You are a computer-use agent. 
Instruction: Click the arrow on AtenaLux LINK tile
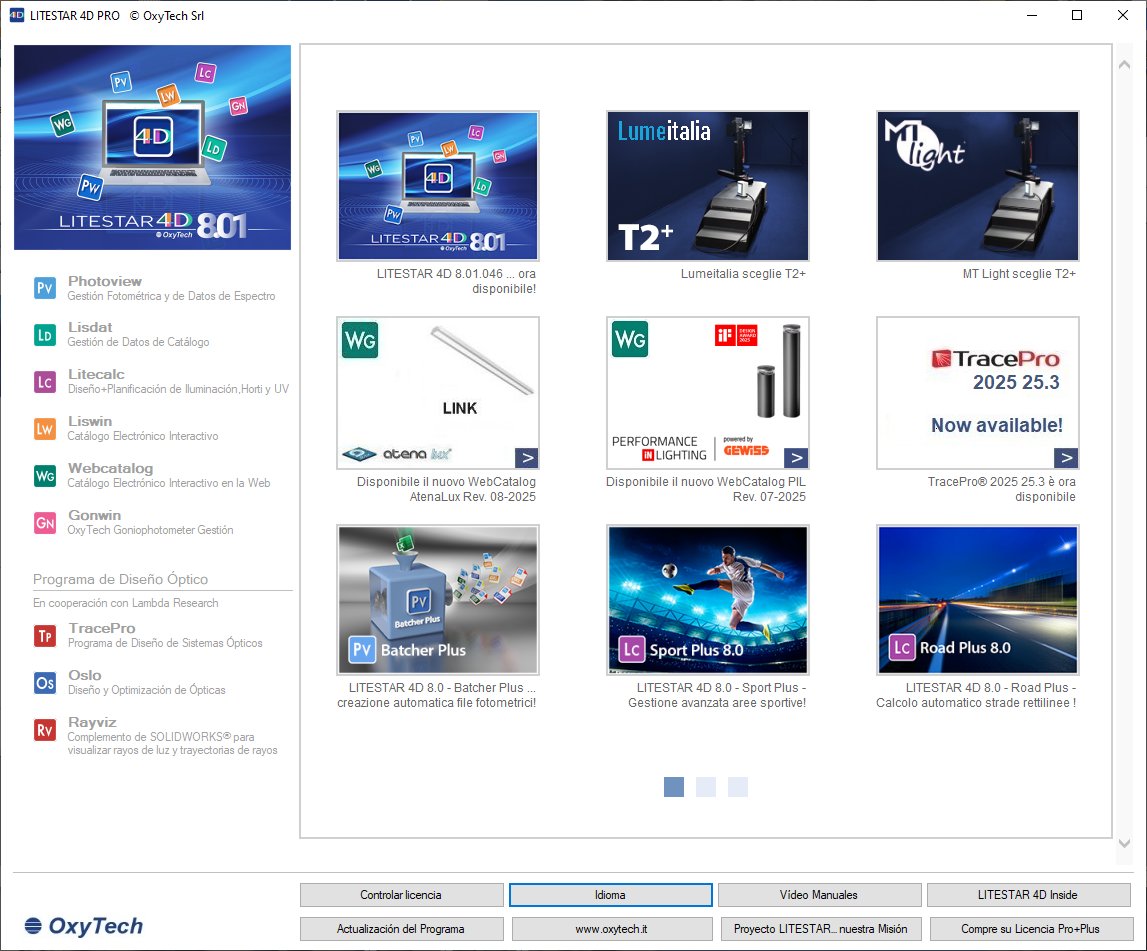pyautogui.click(x=527, y=458)
